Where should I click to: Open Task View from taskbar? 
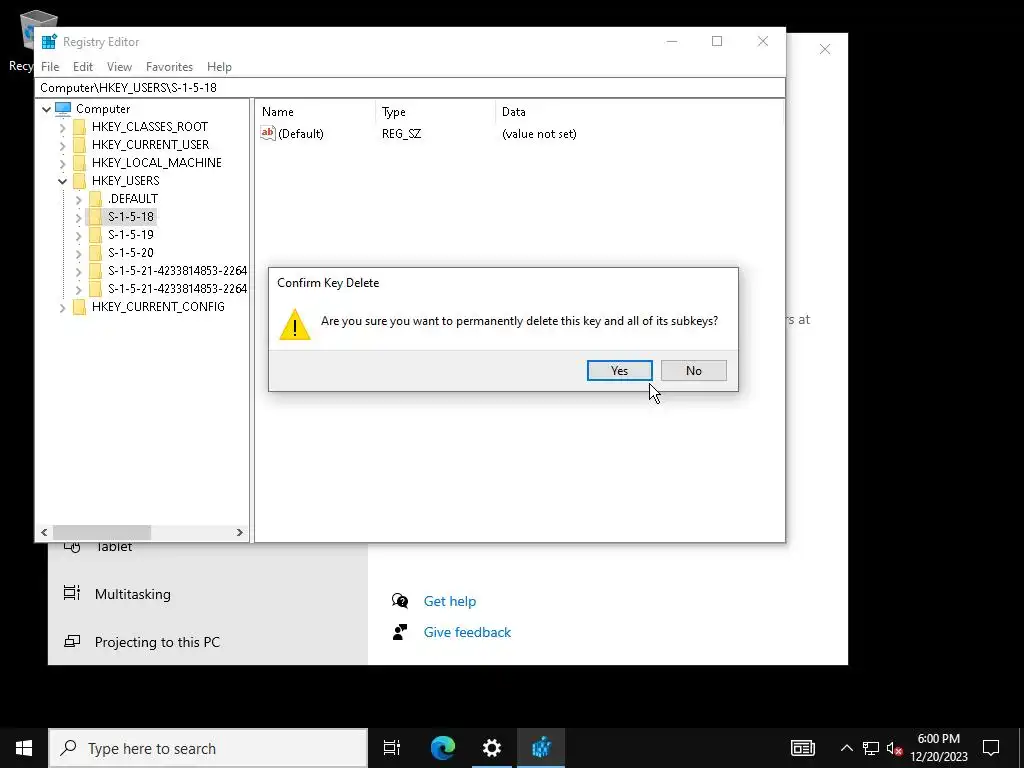392,748
